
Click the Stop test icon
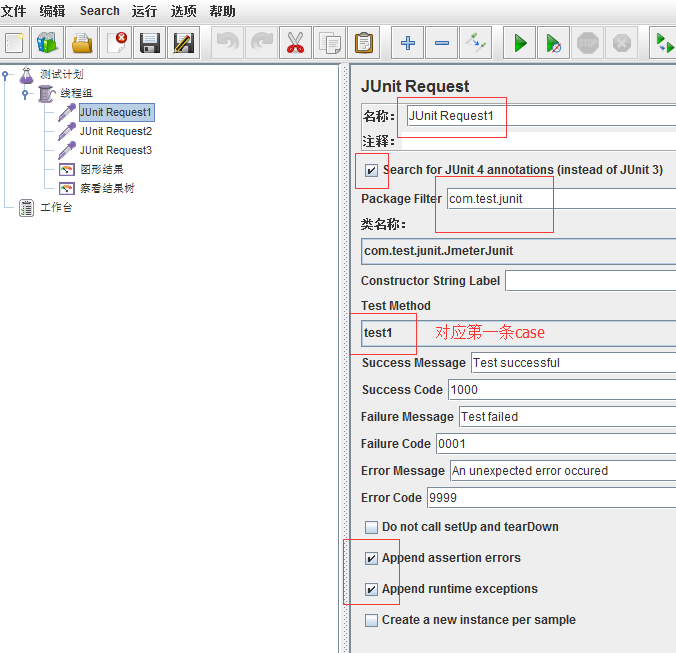[x=588, y=43]
